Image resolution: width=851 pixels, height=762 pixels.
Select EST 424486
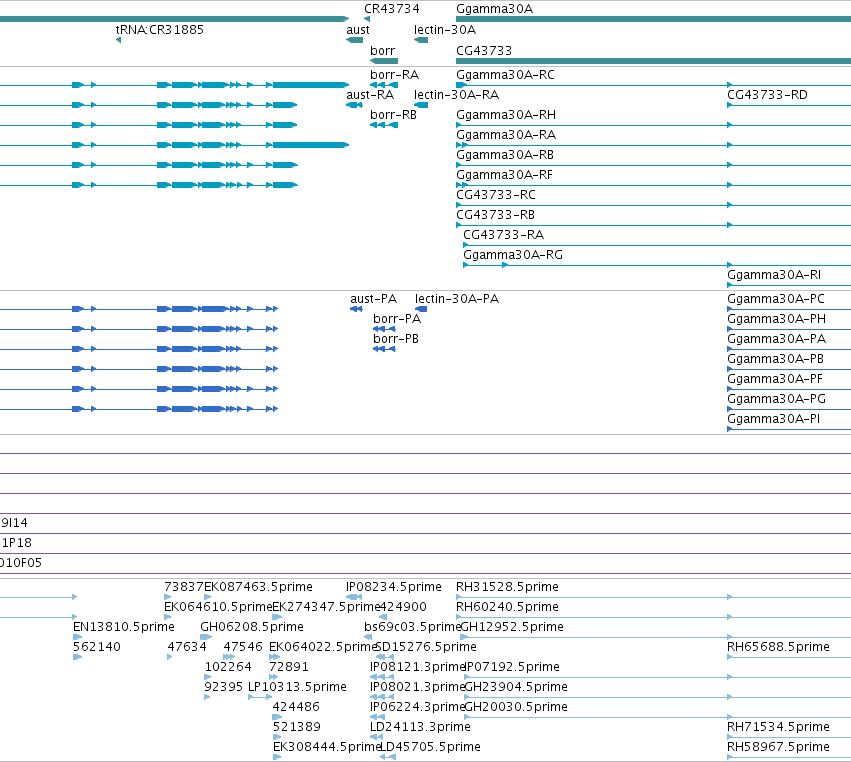[x=296, y=707]
